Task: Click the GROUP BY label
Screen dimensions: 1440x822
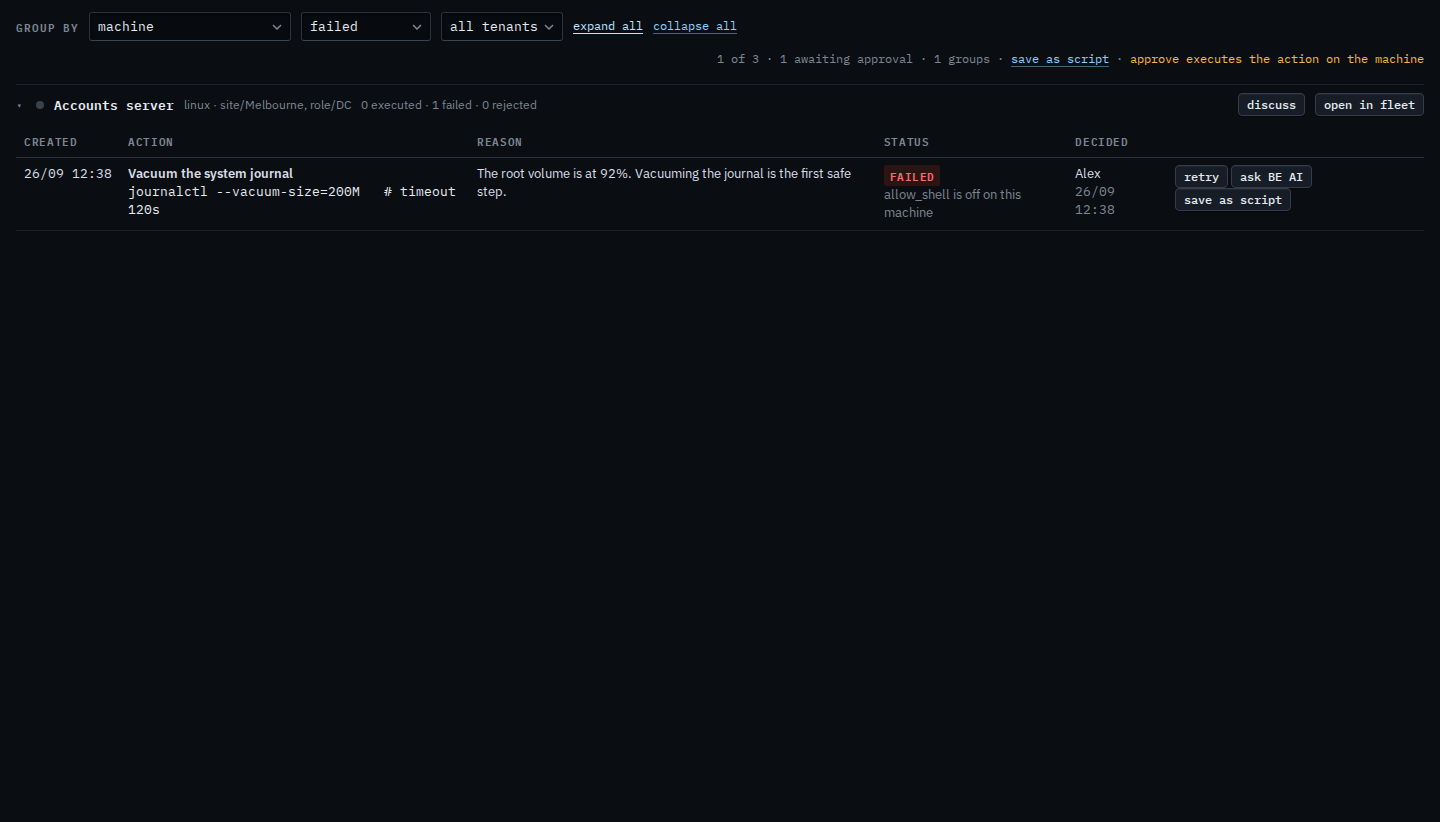Action: click(x=47, y=28)
